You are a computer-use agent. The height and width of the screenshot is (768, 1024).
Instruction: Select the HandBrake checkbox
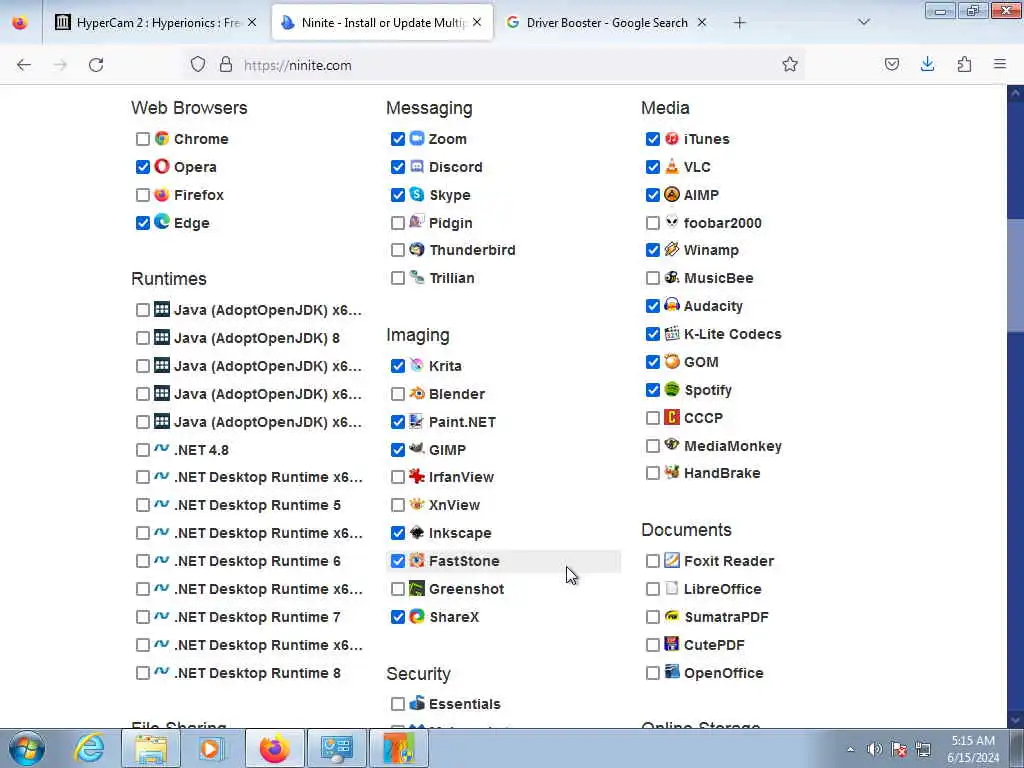652,473
